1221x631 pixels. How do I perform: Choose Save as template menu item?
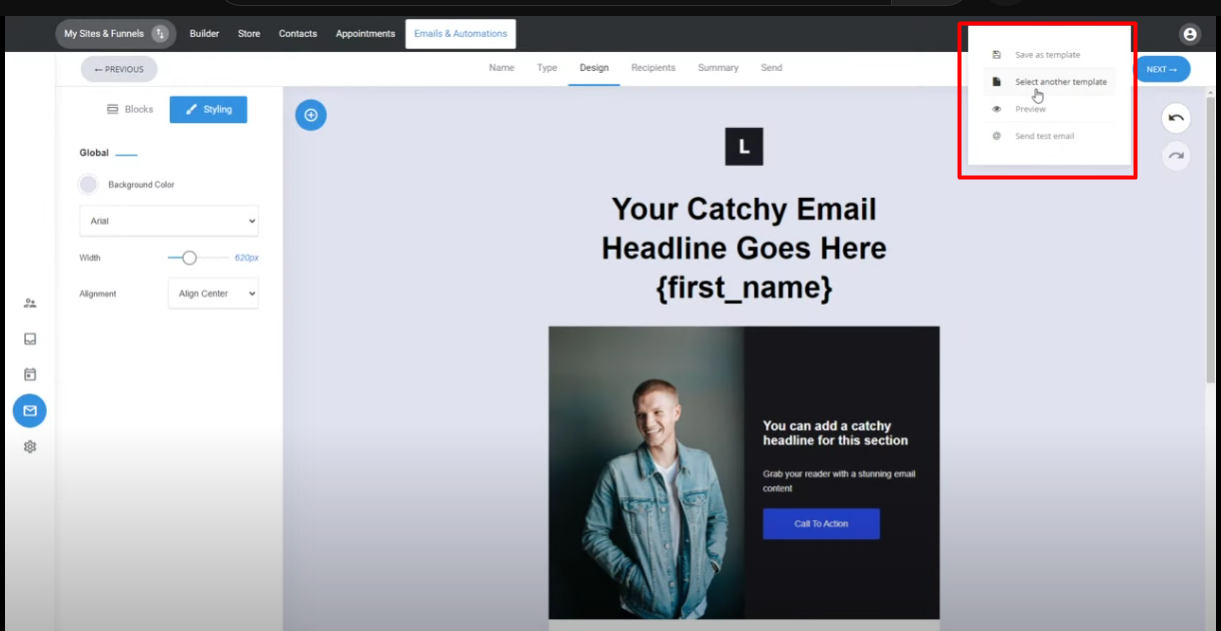[1049, 55]
